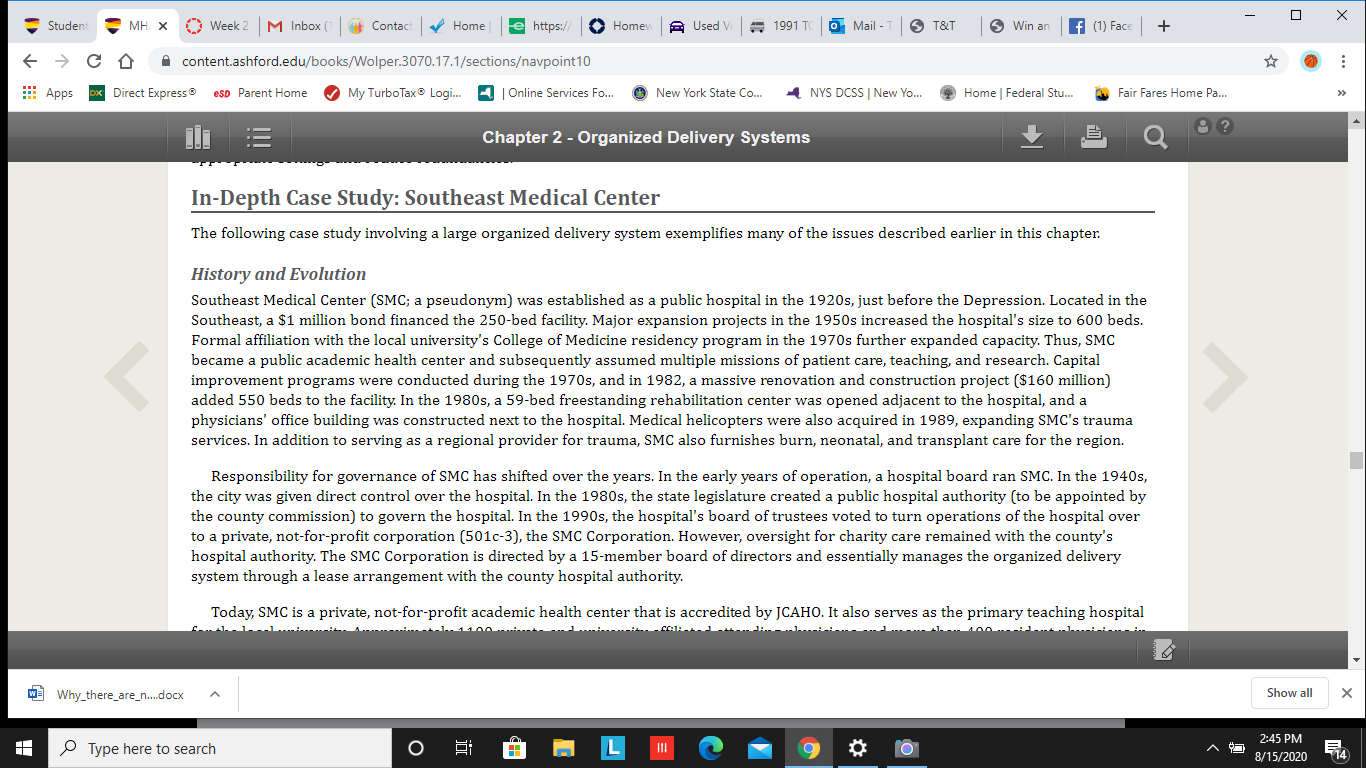
Task: Switch to the T&T tab
Action: [x=941, y=26]
